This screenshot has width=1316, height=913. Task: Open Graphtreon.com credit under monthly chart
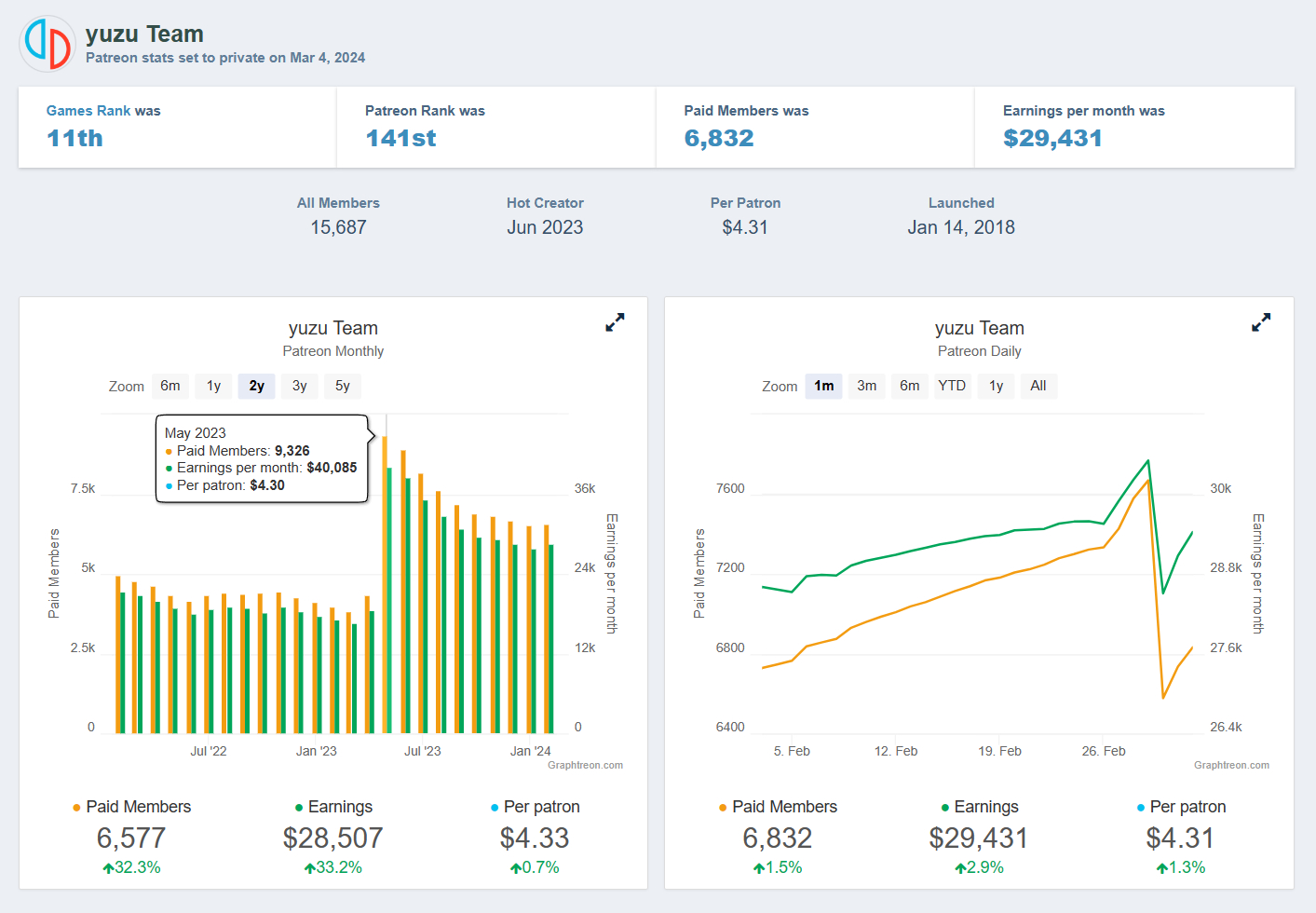[x=585, y=765]
